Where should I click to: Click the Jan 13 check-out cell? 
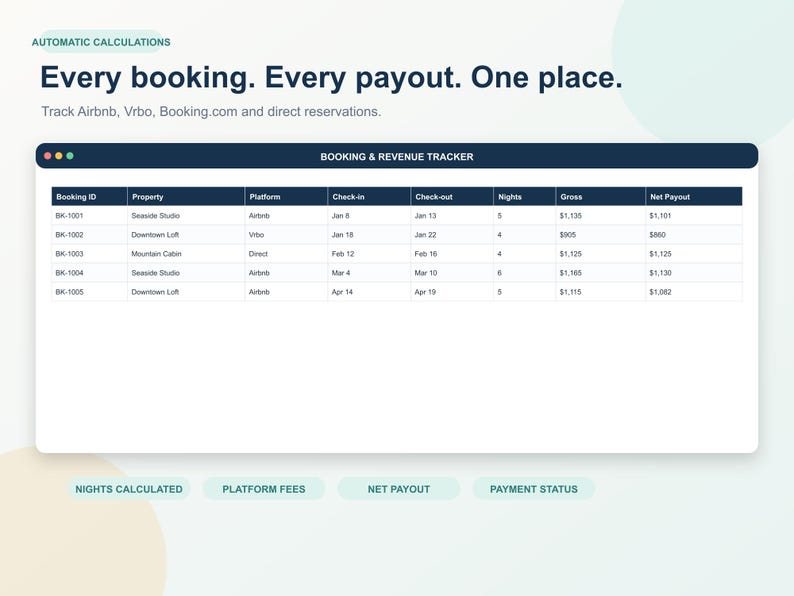pyautogui.click(x=452, y=216)
